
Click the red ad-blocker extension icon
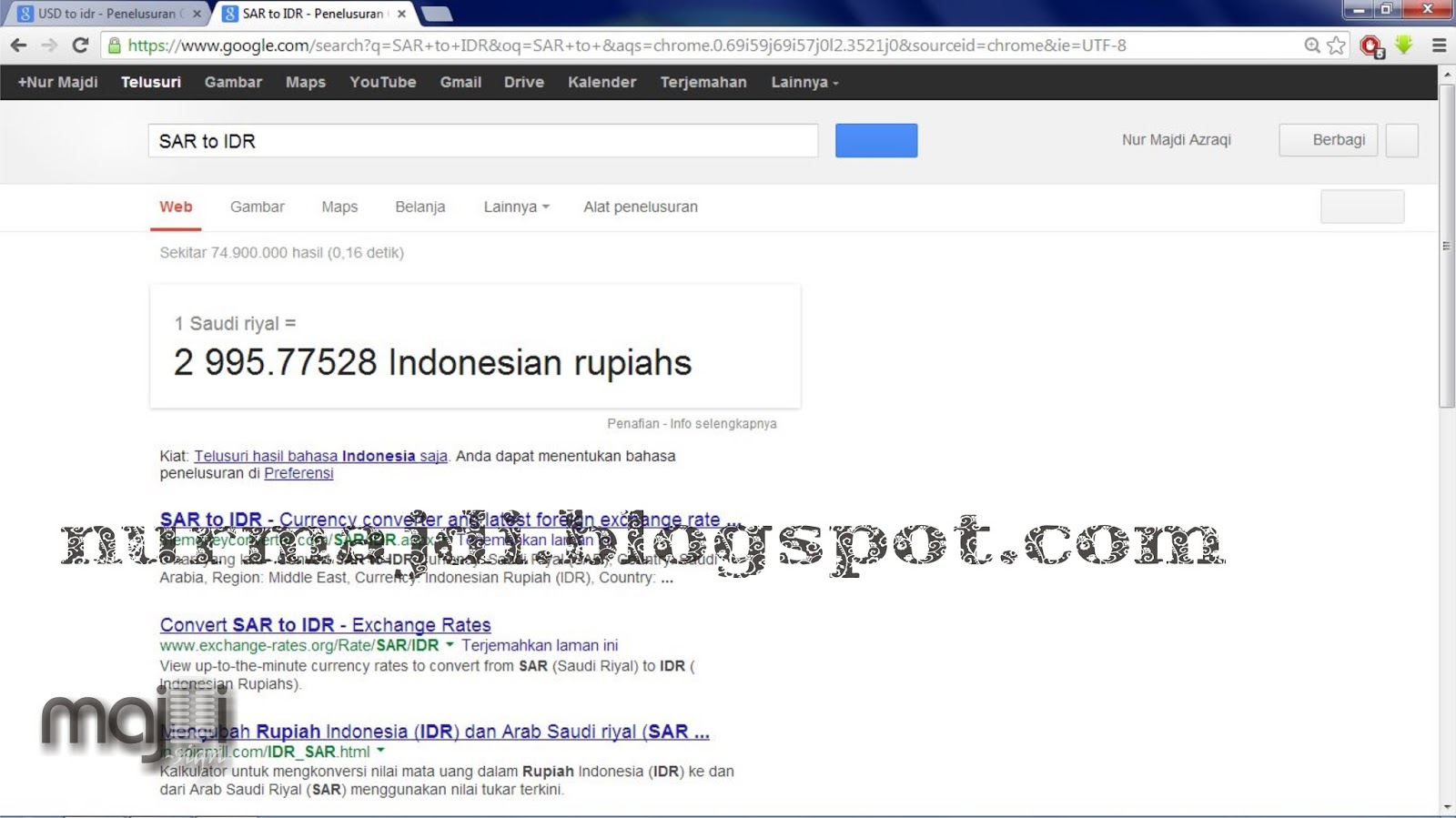pyautogui.click(x=1372, y=46)
